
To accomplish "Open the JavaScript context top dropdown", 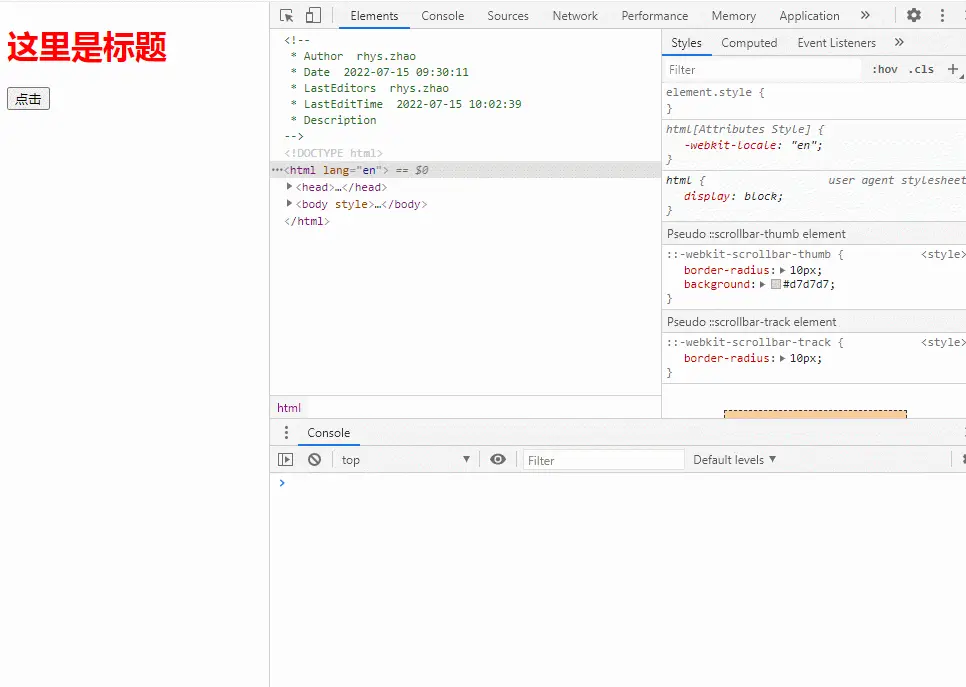I will coord(405,460).
